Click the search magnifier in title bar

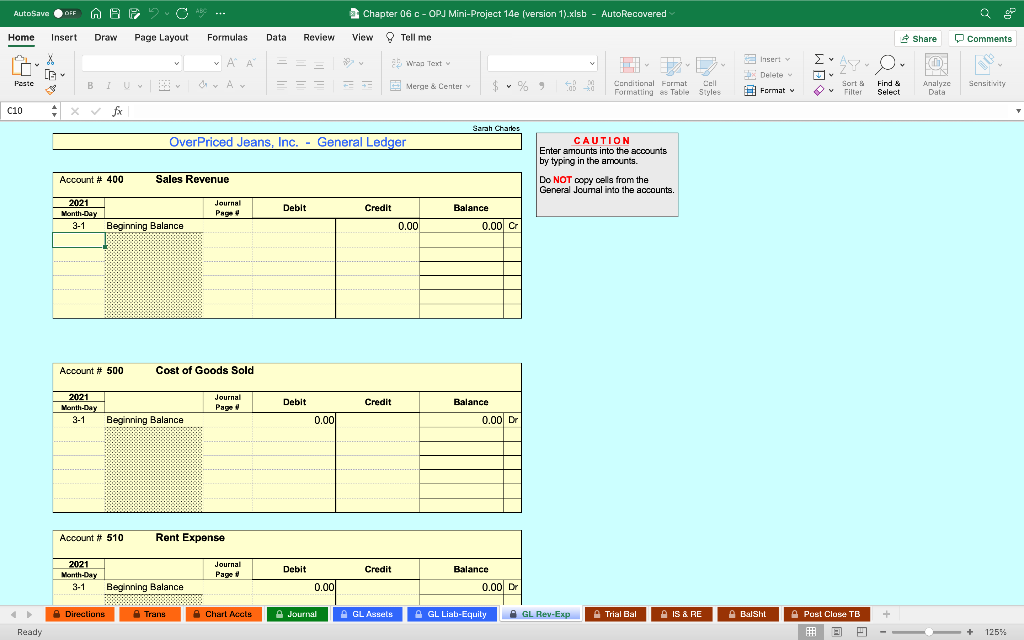[985, 14]
